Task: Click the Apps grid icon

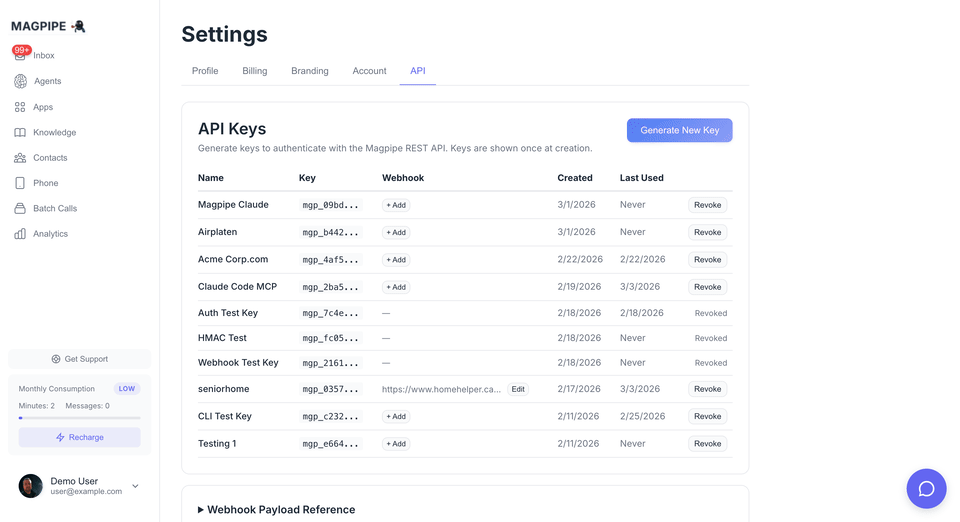Action: click(20, 107)
